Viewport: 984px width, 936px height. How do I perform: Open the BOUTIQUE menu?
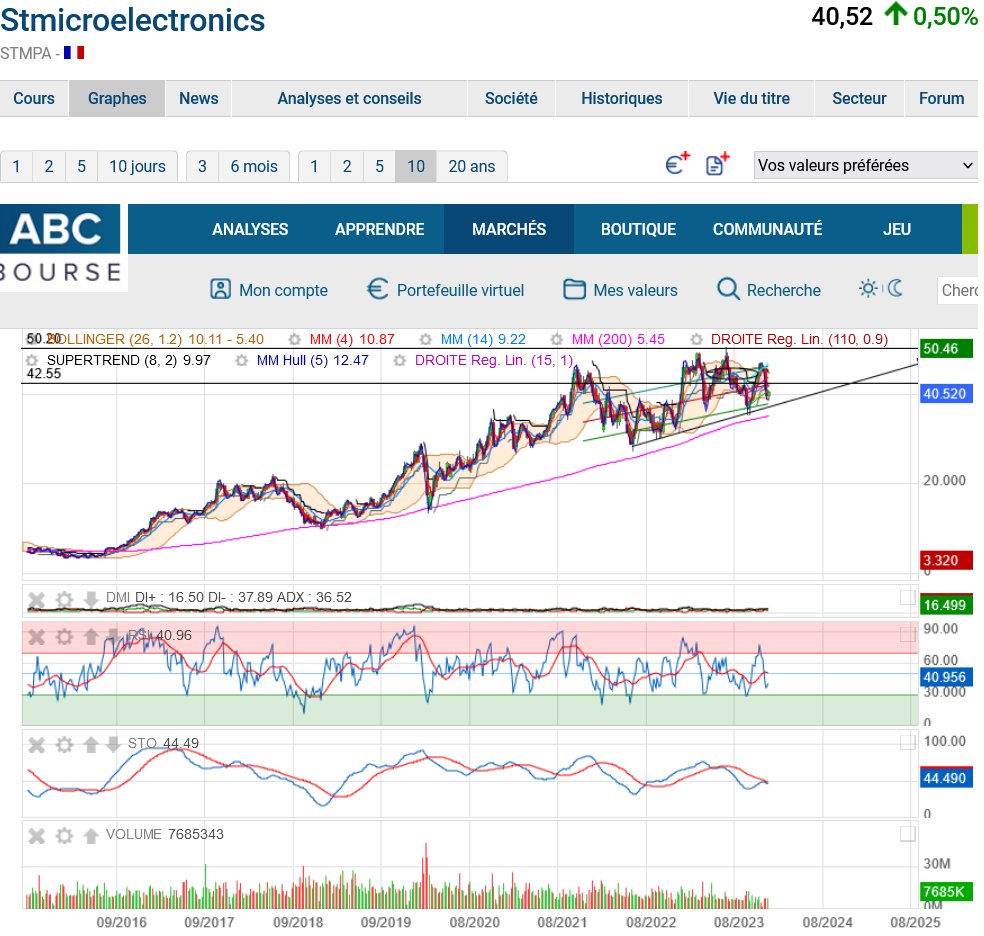coord(638,229)
